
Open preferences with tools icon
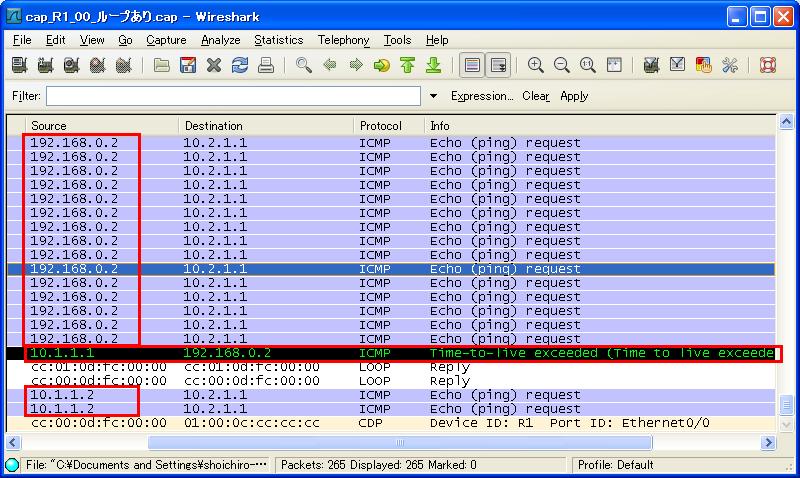click(730, 65)
